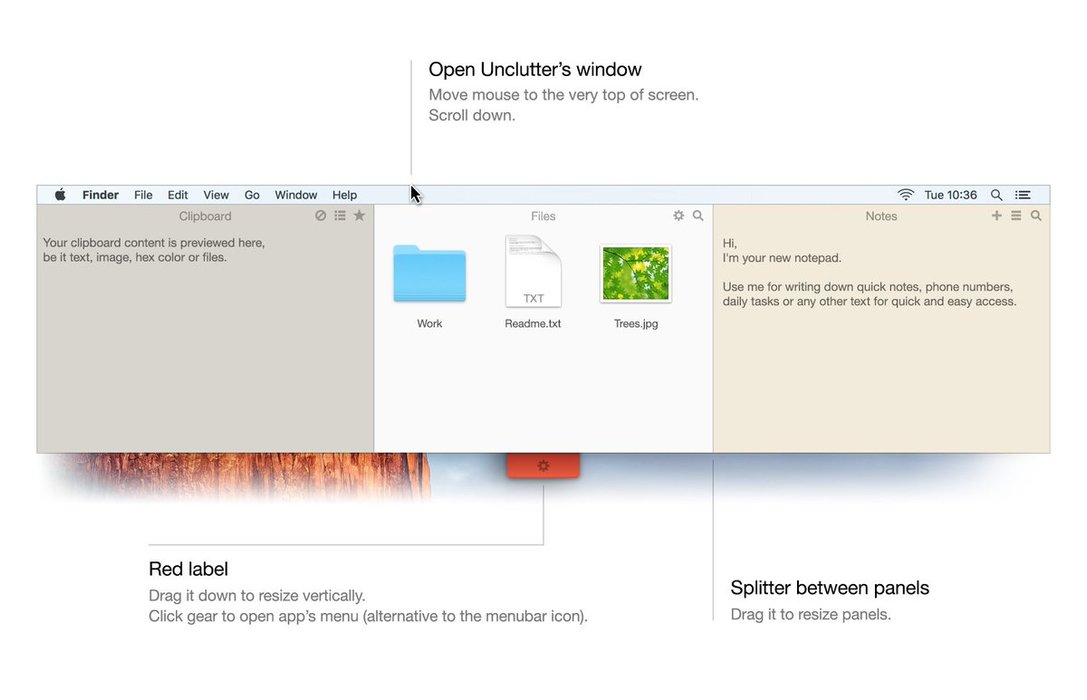Show clipboard history list icon
The height and width of the screenshot is (700, 1087).
(340, 216)
